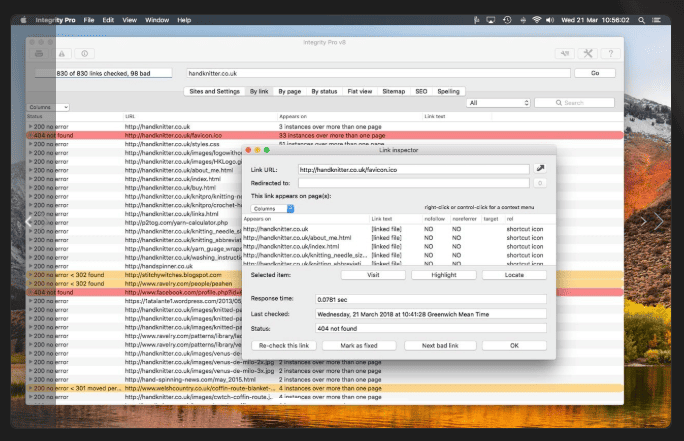Click Re-check this link button
This screenshot has height=441, width=684.
[284, 345]
